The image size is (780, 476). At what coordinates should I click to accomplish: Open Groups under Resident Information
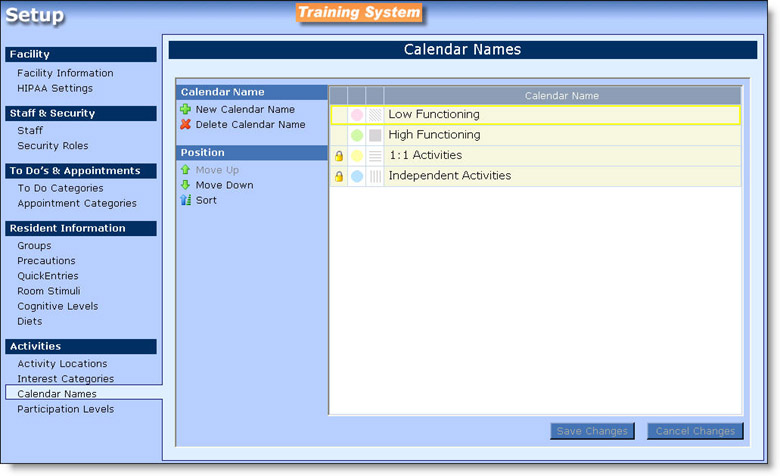click(34, 246)
